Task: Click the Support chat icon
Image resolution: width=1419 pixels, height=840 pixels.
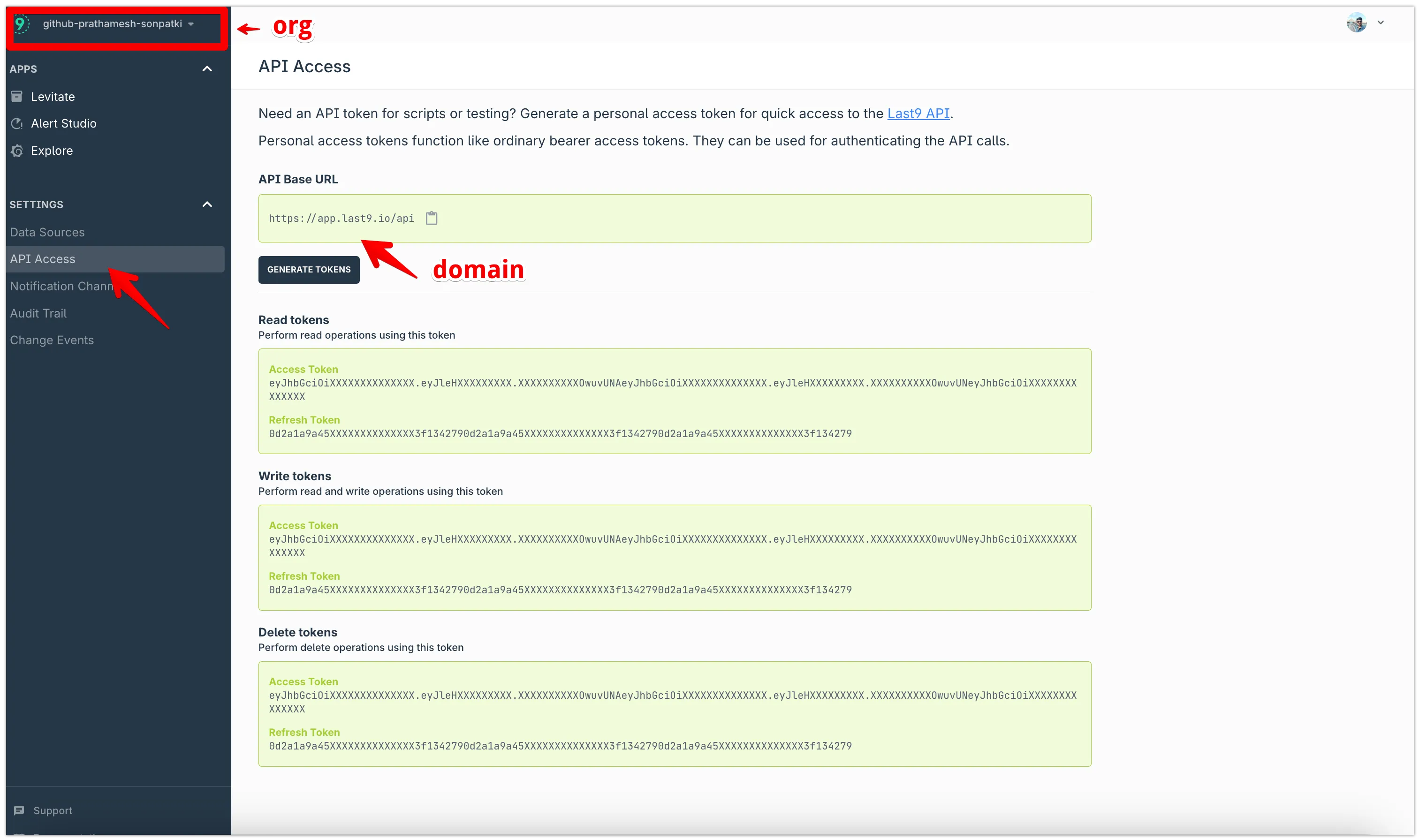Action: point(19,810)
